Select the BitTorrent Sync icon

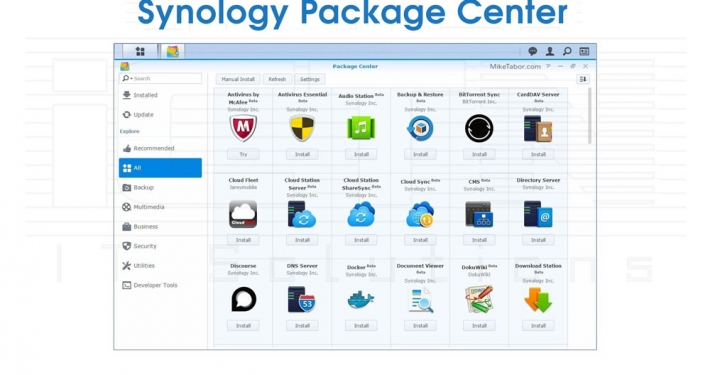point(479,128)
